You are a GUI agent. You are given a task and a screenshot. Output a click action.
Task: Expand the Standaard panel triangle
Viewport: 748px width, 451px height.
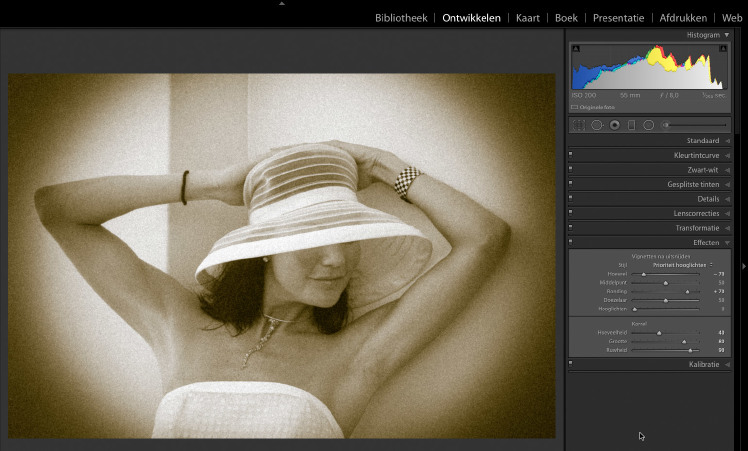(x=727, y=141)
